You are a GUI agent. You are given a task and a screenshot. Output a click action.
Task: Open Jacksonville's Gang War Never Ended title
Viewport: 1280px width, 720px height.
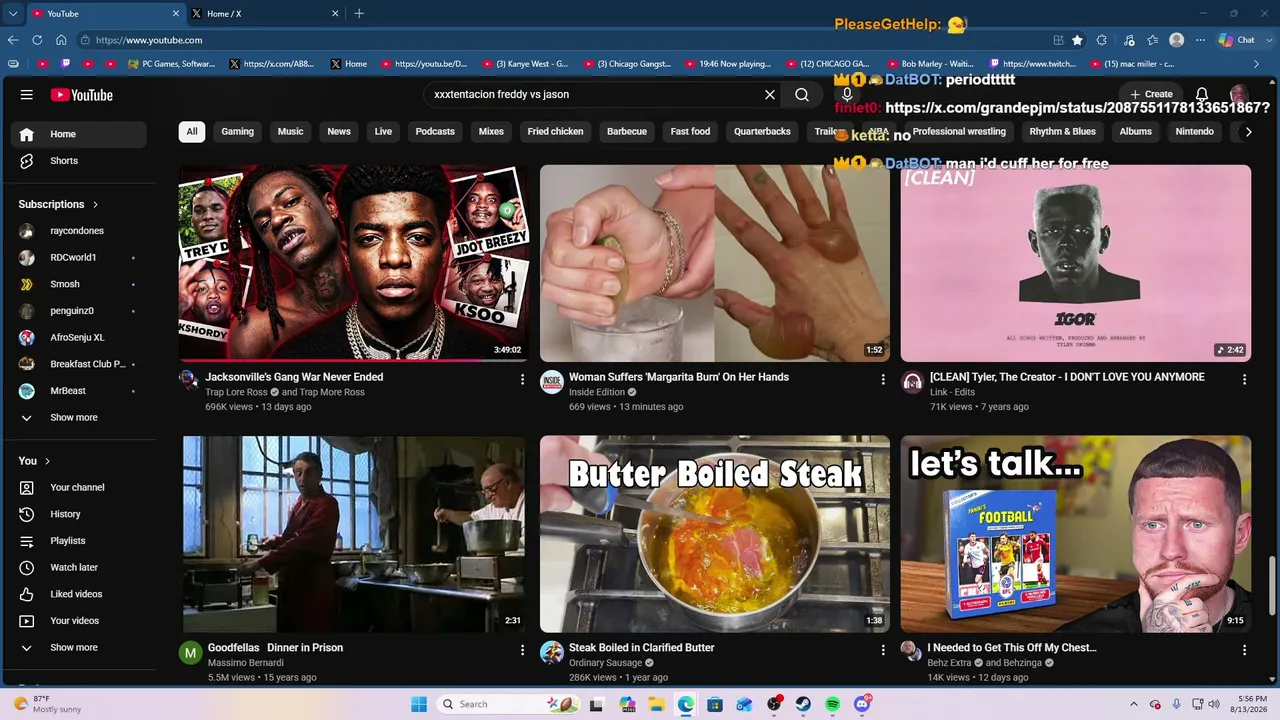click(x=294, y=377)
